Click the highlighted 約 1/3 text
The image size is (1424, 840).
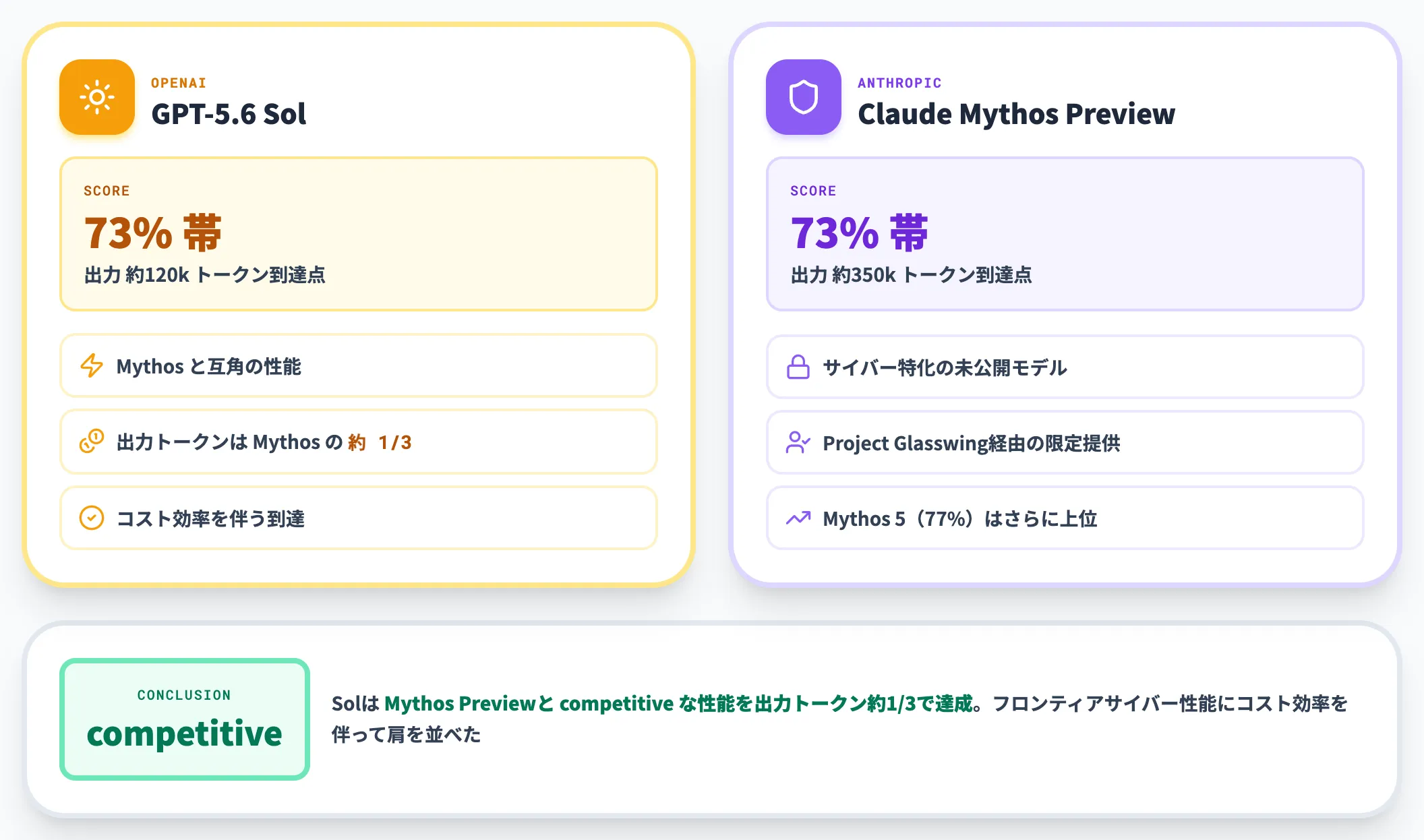tap(380, 442)
